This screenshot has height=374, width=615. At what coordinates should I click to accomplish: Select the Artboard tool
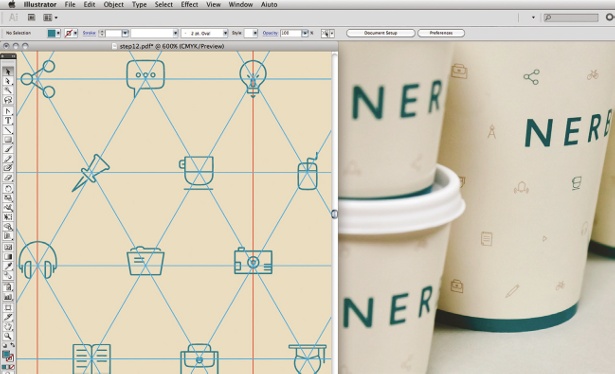(8, 308)
